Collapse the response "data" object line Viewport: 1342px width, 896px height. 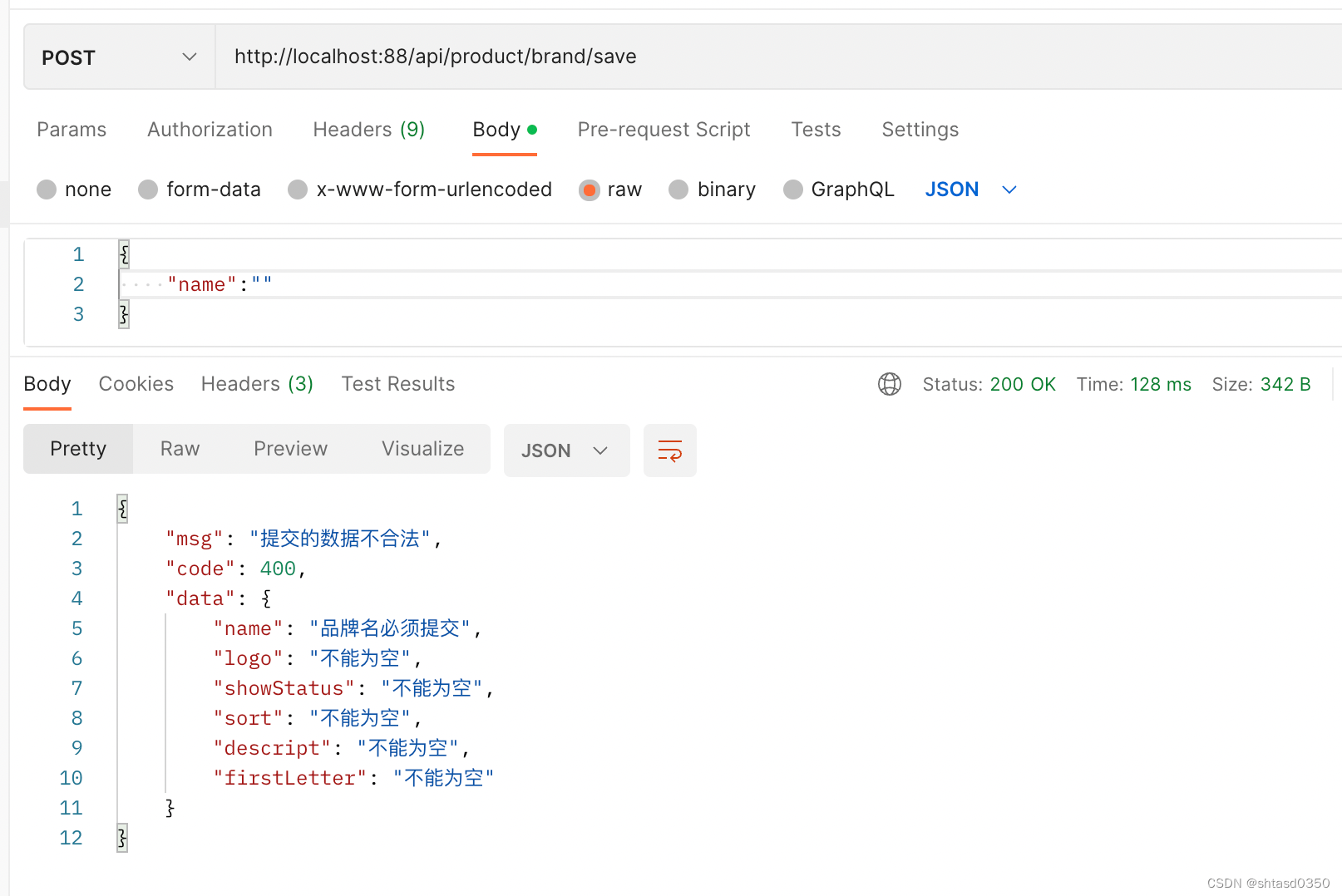pos(218,598)
